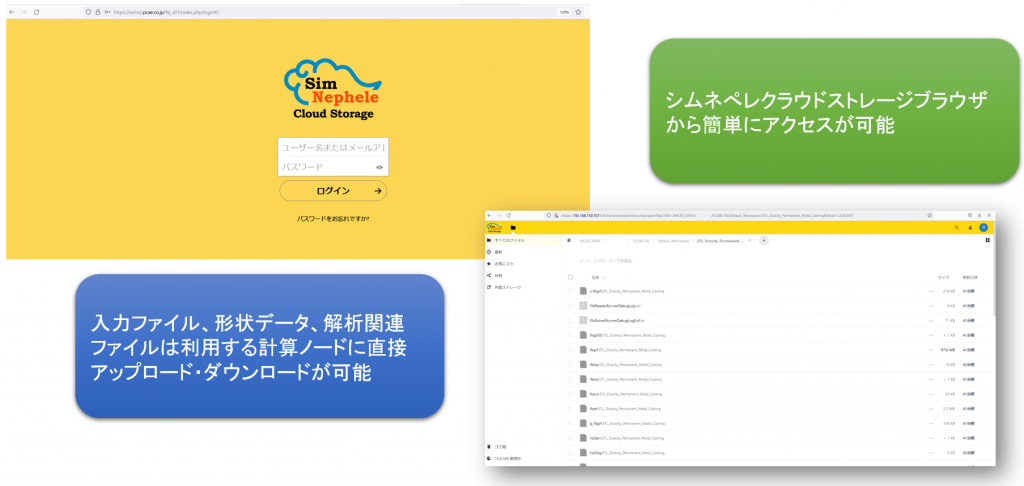Screen dimensions: 1024x486
Task: Open three-dot actions menu for 97.6 MB file row
Action: tap(931, 350)
